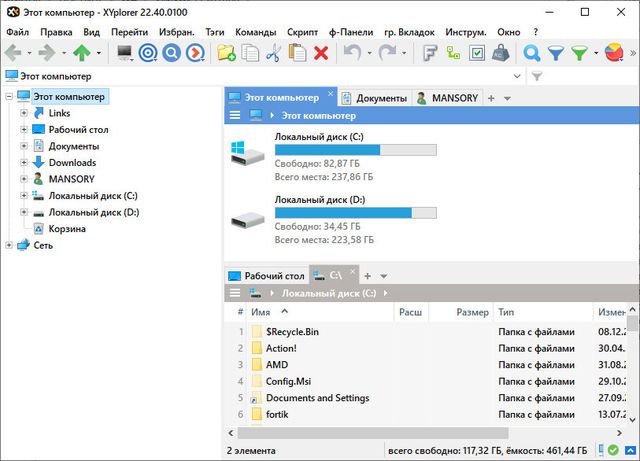The width and height of the screenshot is (640, 461).
Task: Switch to the Документы tab
Action: pos(375,98)
